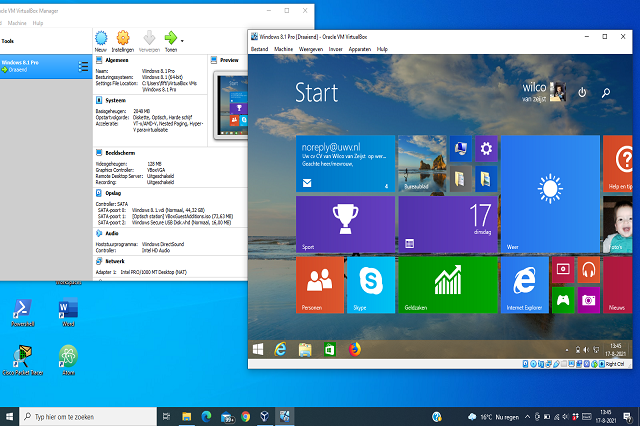This screenshot has height=426, width=640.
Task: Open the dropdown arrow beside Tonen
Action: pos(182,41)
